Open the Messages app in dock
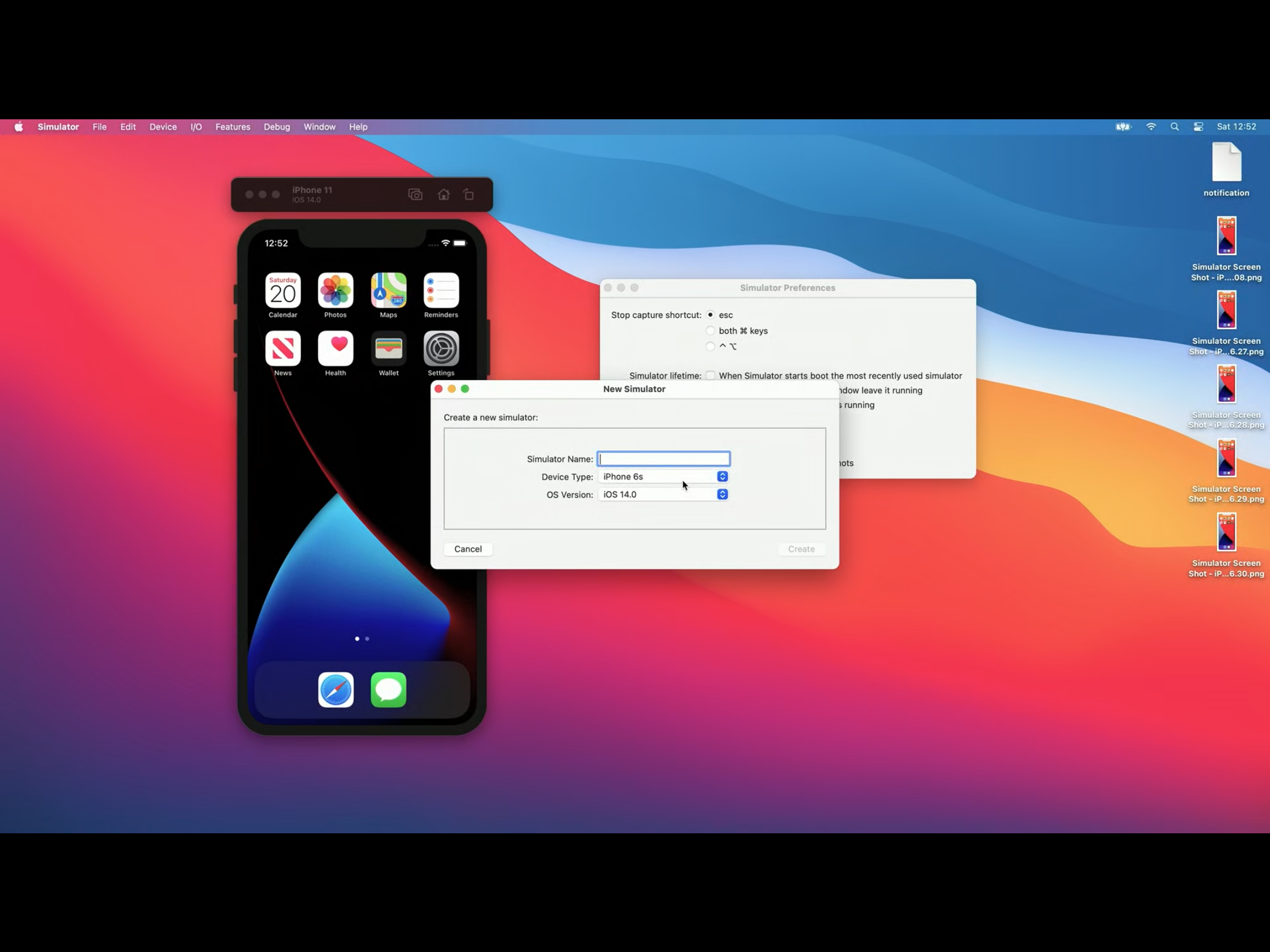 [x=388, y=690]
